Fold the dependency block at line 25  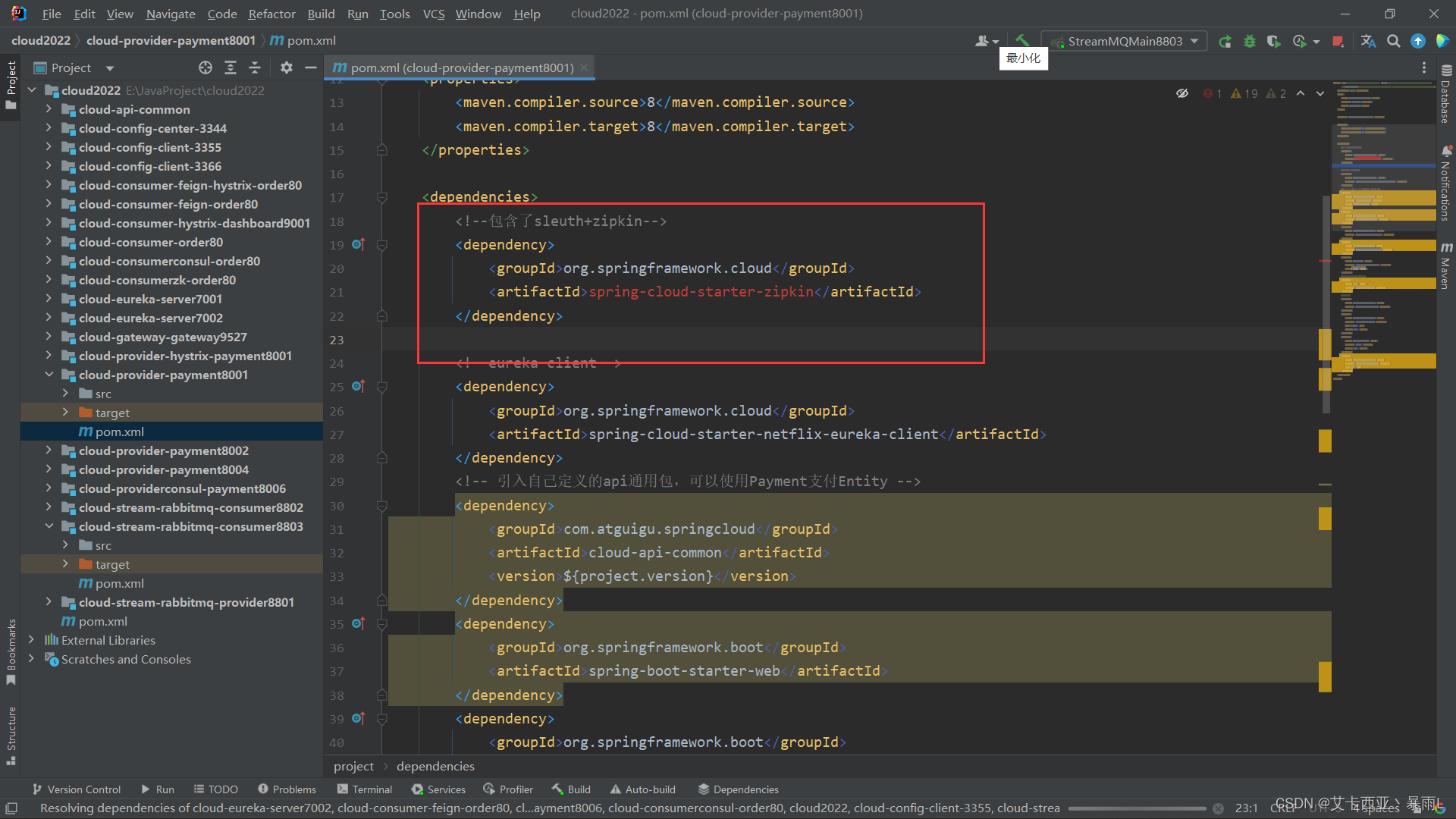[x=382, y=387]
